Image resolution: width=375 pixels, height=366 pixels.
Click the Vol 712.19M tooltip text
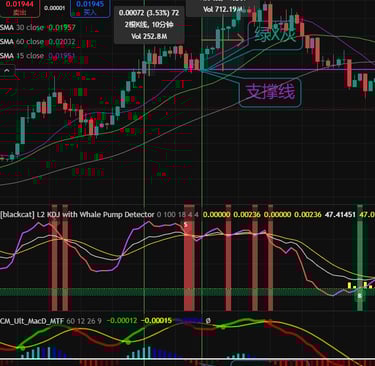(x=222, y=9)
